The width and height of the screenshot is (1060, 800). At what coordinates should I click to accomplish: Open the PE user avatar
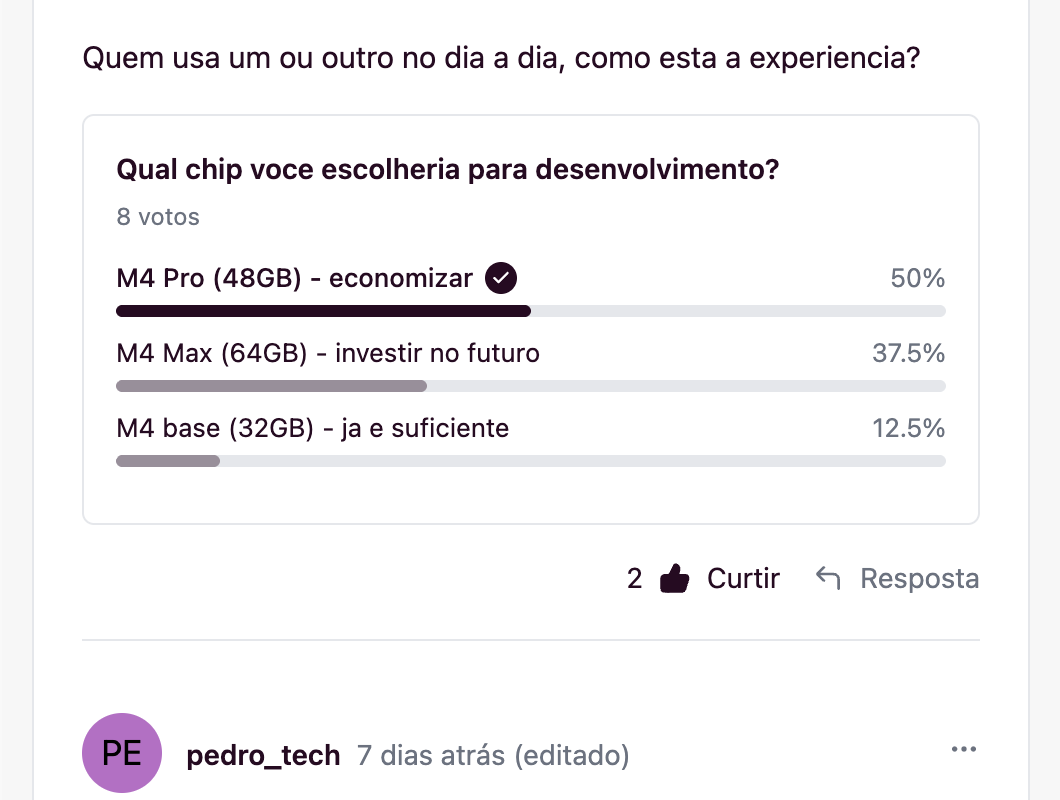122,753
